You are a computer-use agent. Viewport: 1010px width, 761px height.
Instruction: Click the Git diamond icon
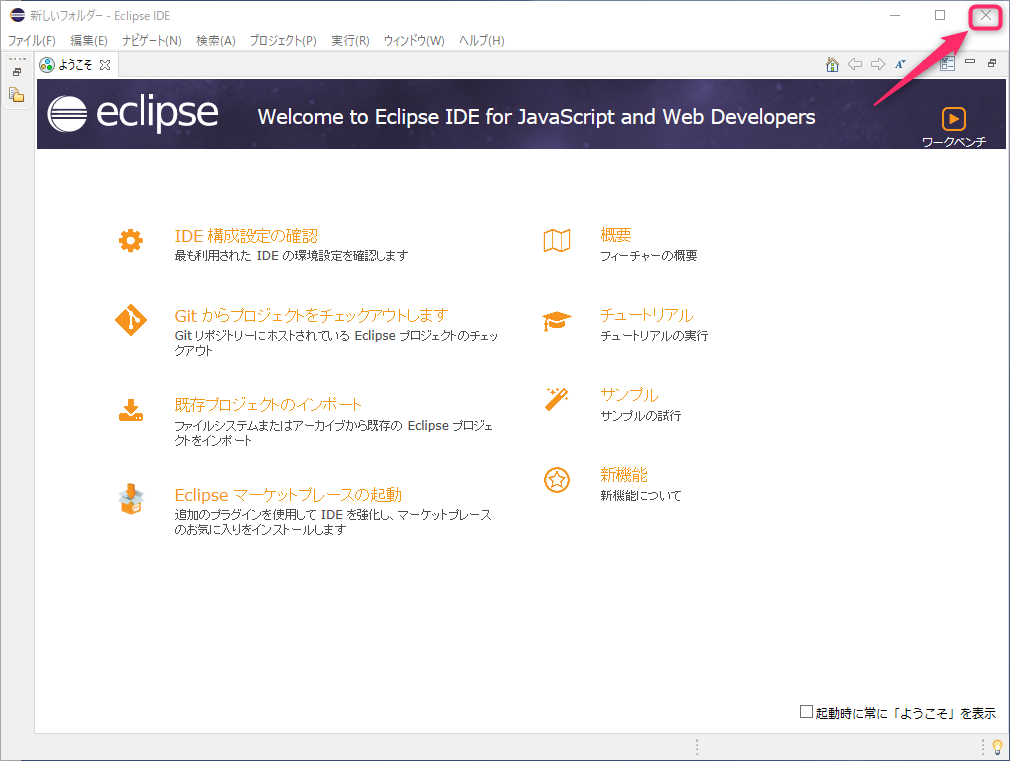tap(131, 320)
